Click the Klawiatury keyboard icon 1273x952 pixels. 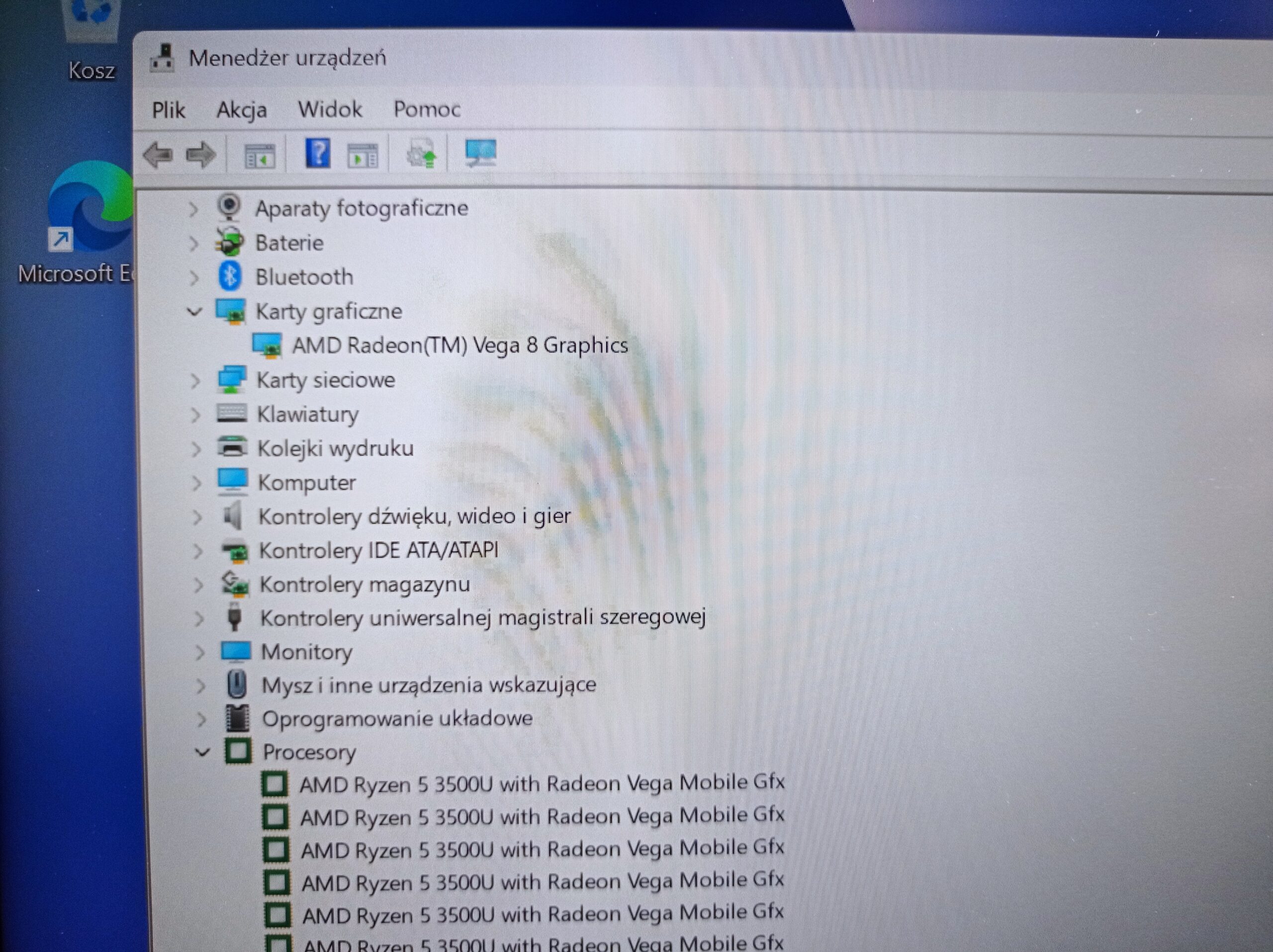pos(232,414)
